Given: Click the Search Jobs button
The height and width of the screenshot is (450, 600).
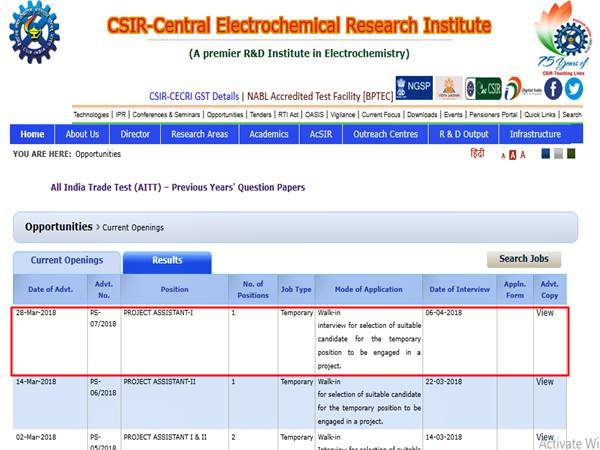Looking at the screenshot, I should [x=524, y=259].
